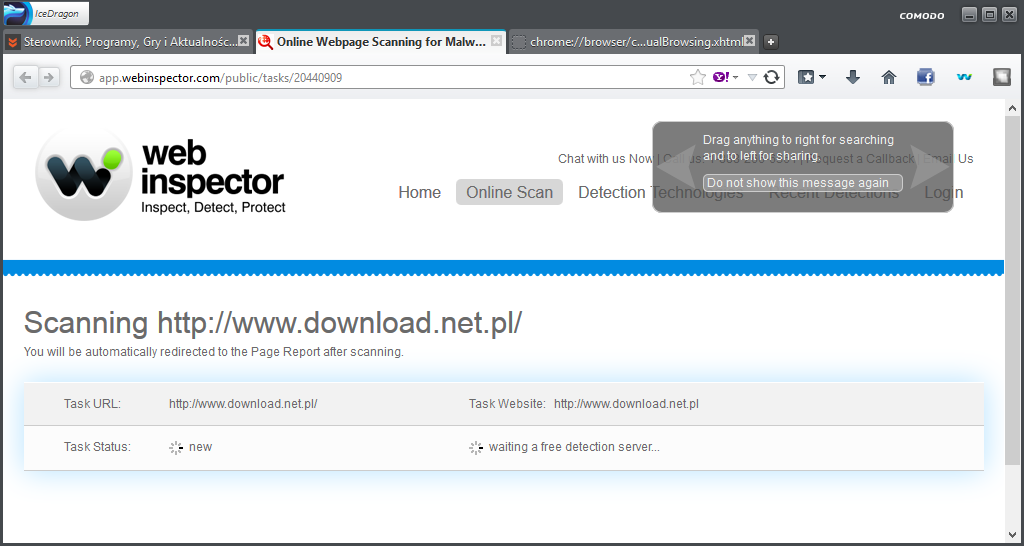Open the Login navigation link
This screenshot has height=546, width=1024.
[943, 192]
